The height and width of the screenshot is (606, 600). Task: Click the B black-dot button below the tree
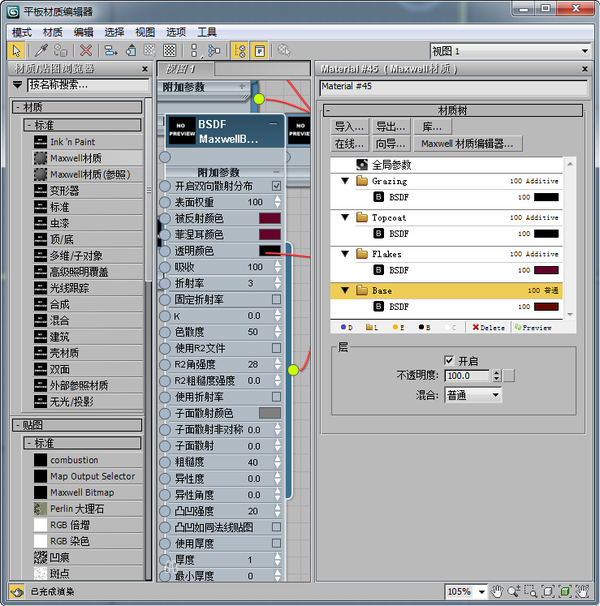[x=424, y=327]
